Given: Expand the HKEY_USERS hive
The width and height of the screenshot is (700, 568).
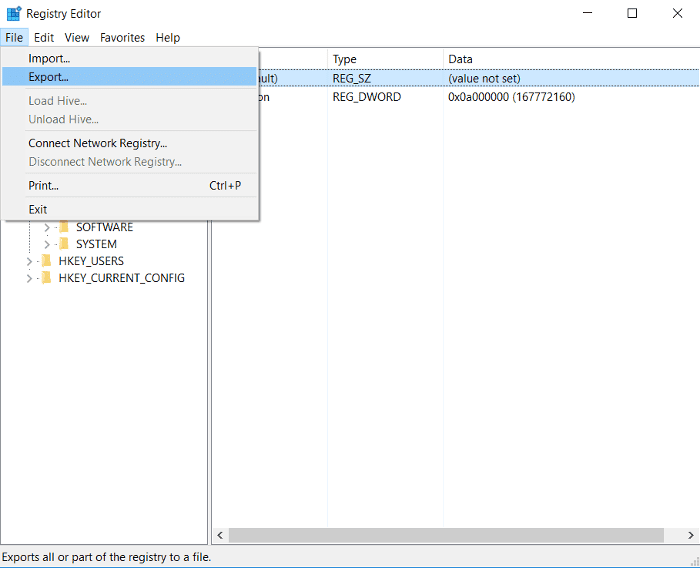Looking at the screenshot, I should pyautogui.click(x=30, y=261).
